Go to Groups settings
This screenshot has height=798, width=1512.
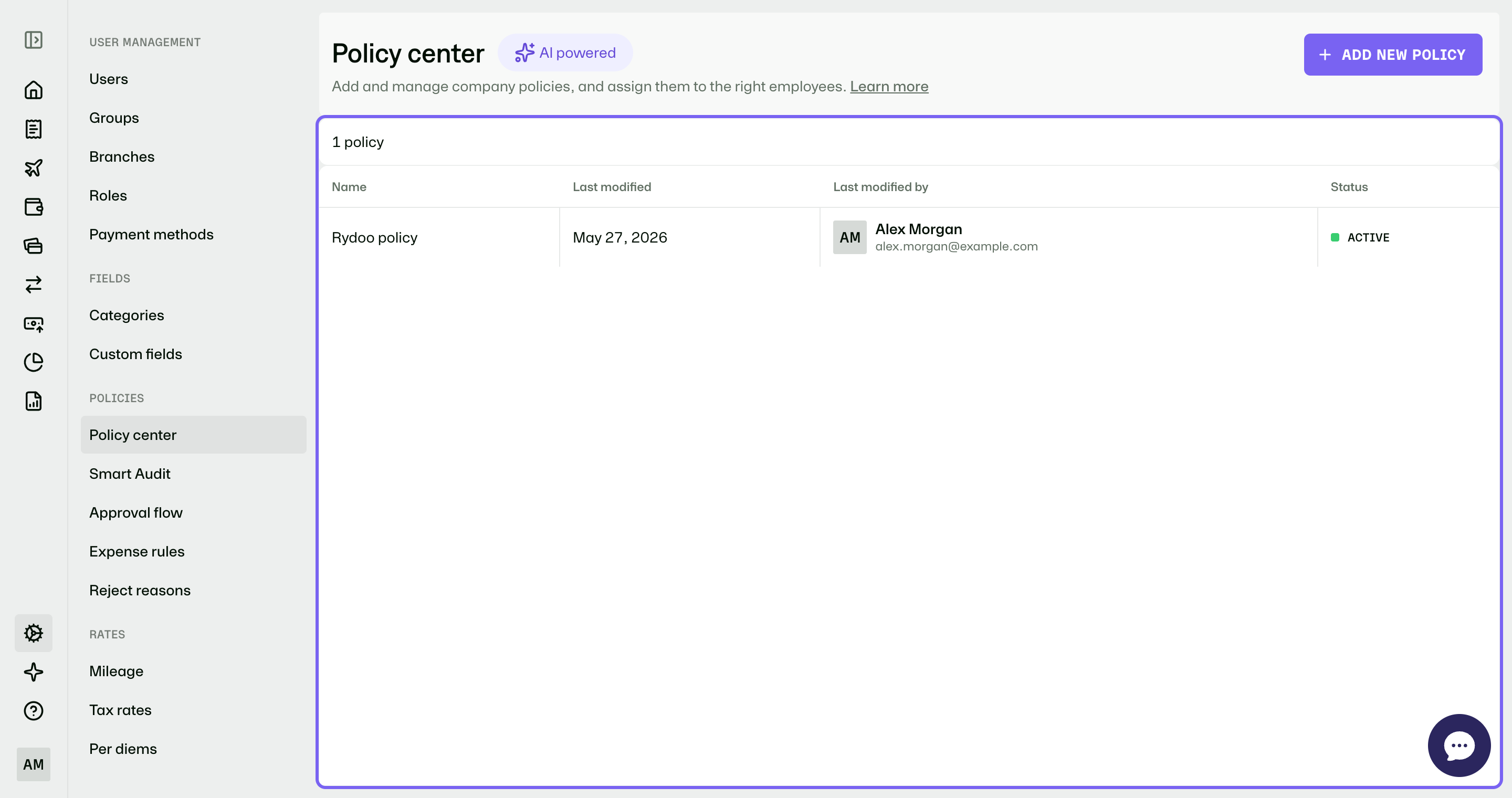point(114,118)
